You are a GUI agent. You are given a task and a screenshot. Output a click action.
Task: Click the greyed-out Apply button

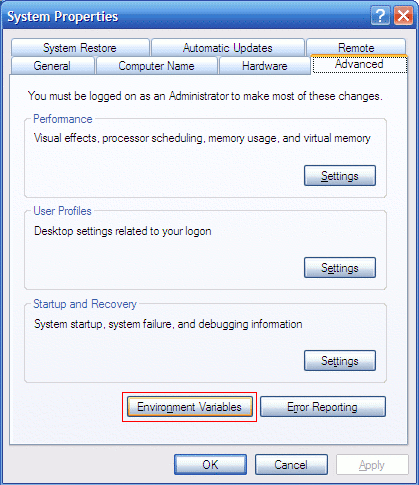point(372,465)
